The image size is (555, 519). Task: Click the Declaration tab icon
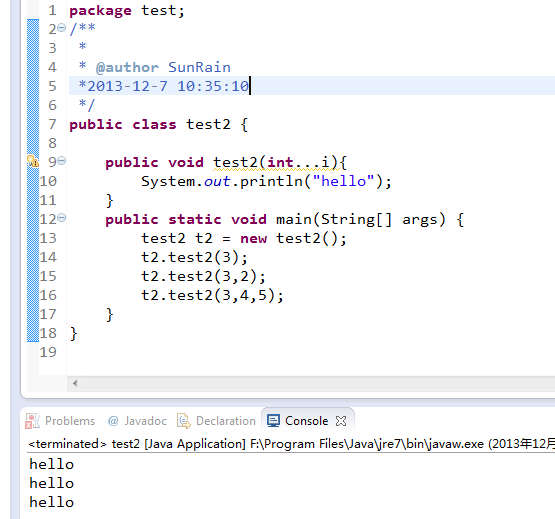coord(184,421)
